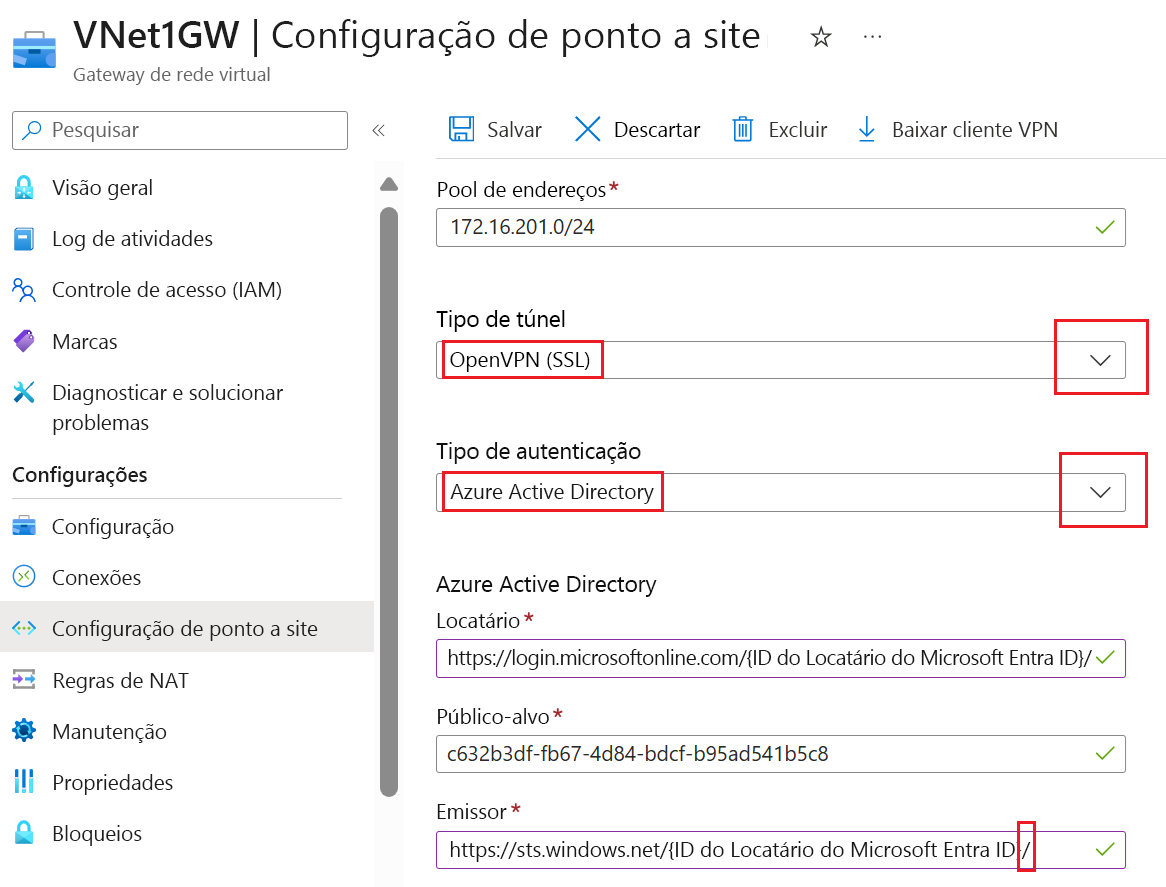Screen dimensions: 1166x887
Task: Click the OpenVPN (SSL) selected value
Action: [x=520, y=360]
